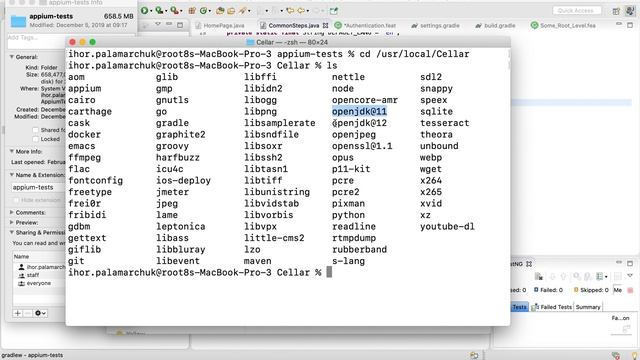Open the view menu triangle of left Eclipse panel
Screen dimensions: 640x360
(x=158, y=24)
